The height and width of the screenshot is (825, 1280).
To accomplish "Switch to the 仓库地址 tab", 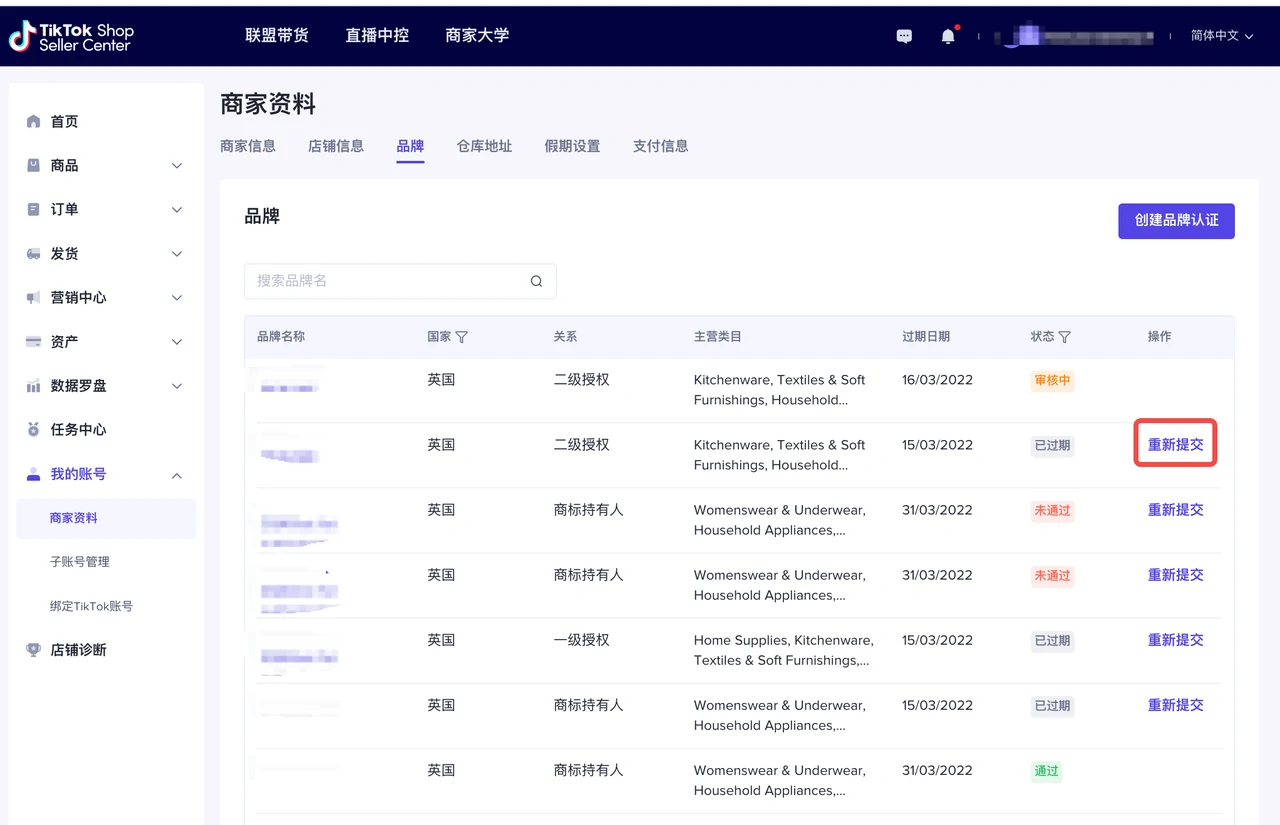I will [x=484, y=146].
